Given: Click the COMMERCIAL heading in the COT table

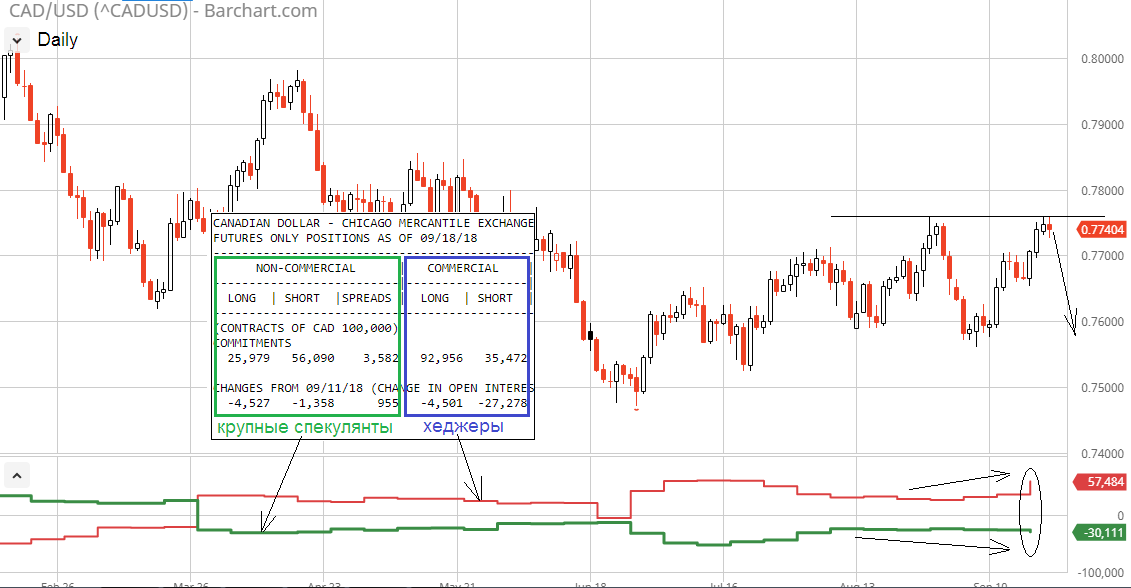Looking at the screenshot, I should pos(462,268).
